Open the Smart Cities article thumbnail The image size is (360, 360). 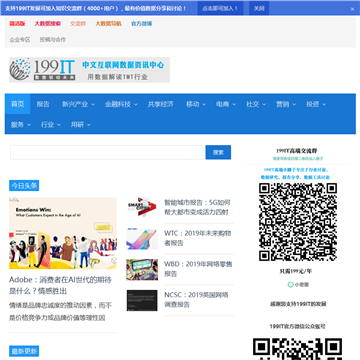click(x=142, y=207)
